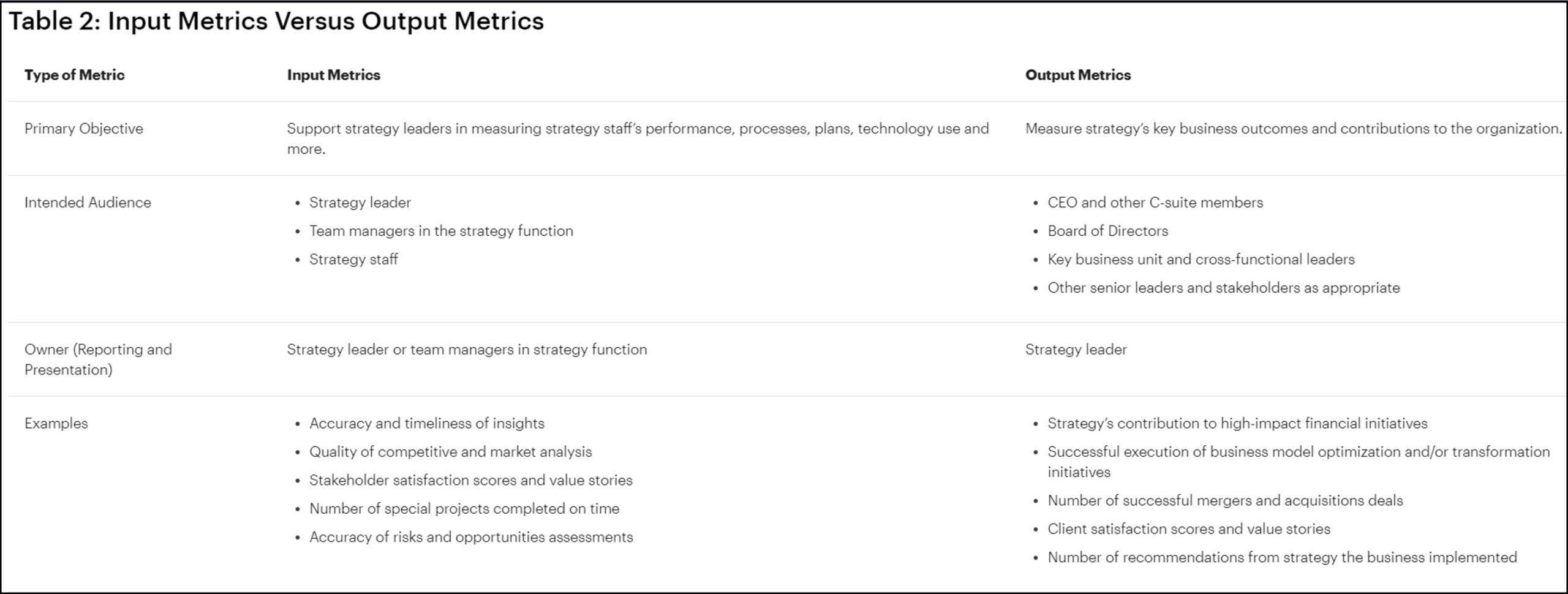Click the 'Examples' row label
This screenshot has height=594, width=1568.
coord(56,423)
